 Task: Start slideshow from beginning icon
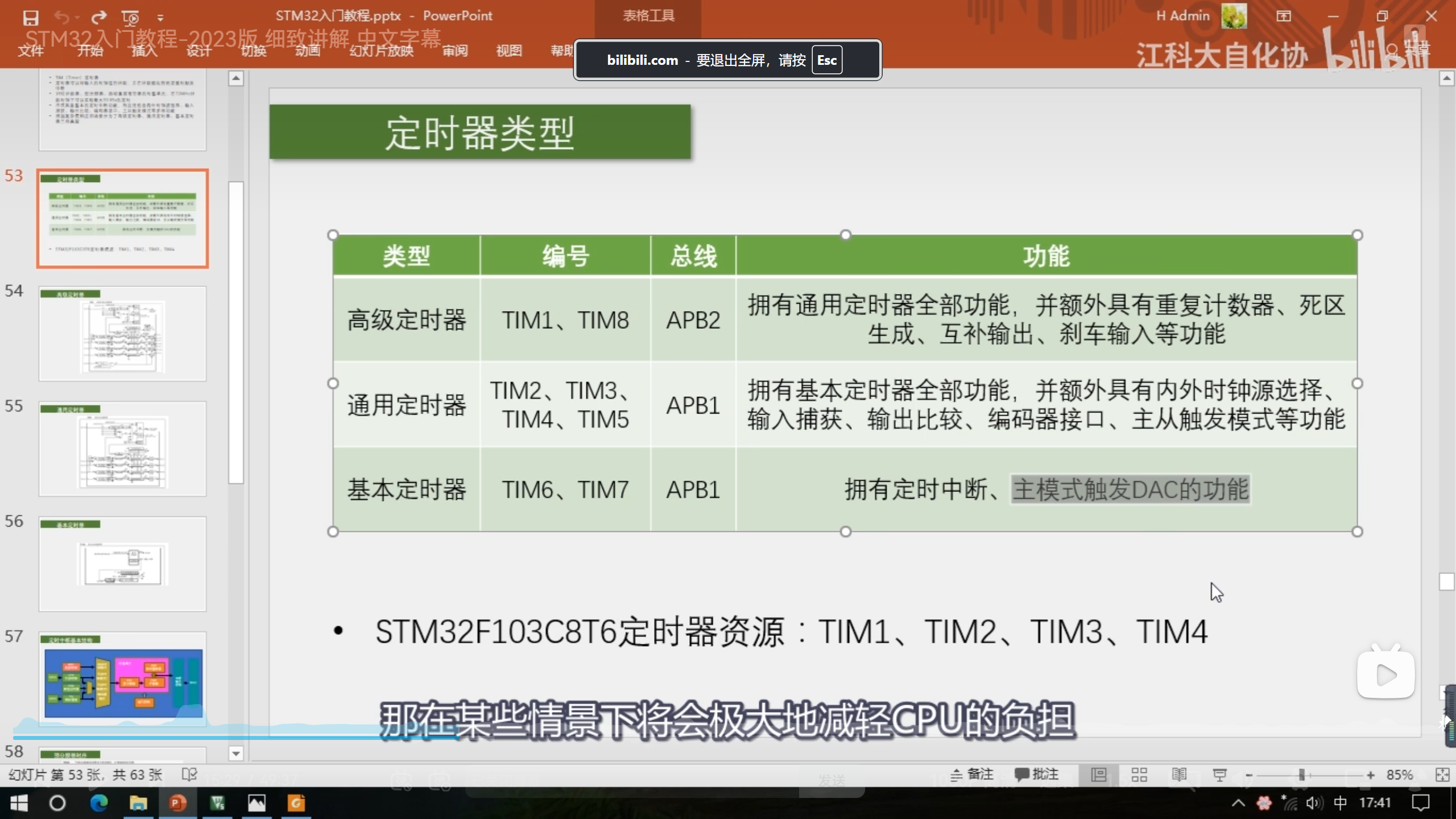[130, 18]
